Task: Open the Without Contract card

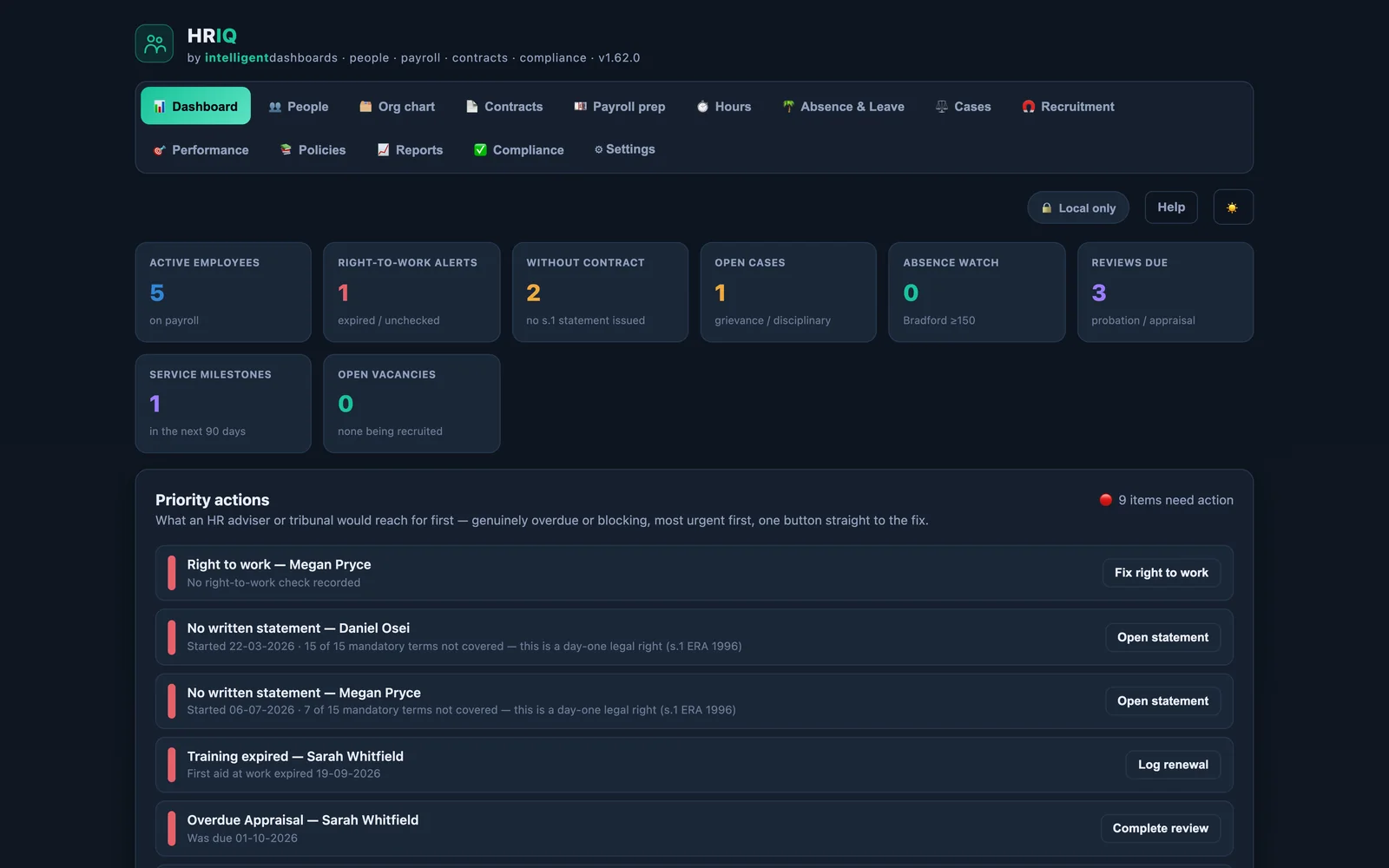Action: pos(600,293)
